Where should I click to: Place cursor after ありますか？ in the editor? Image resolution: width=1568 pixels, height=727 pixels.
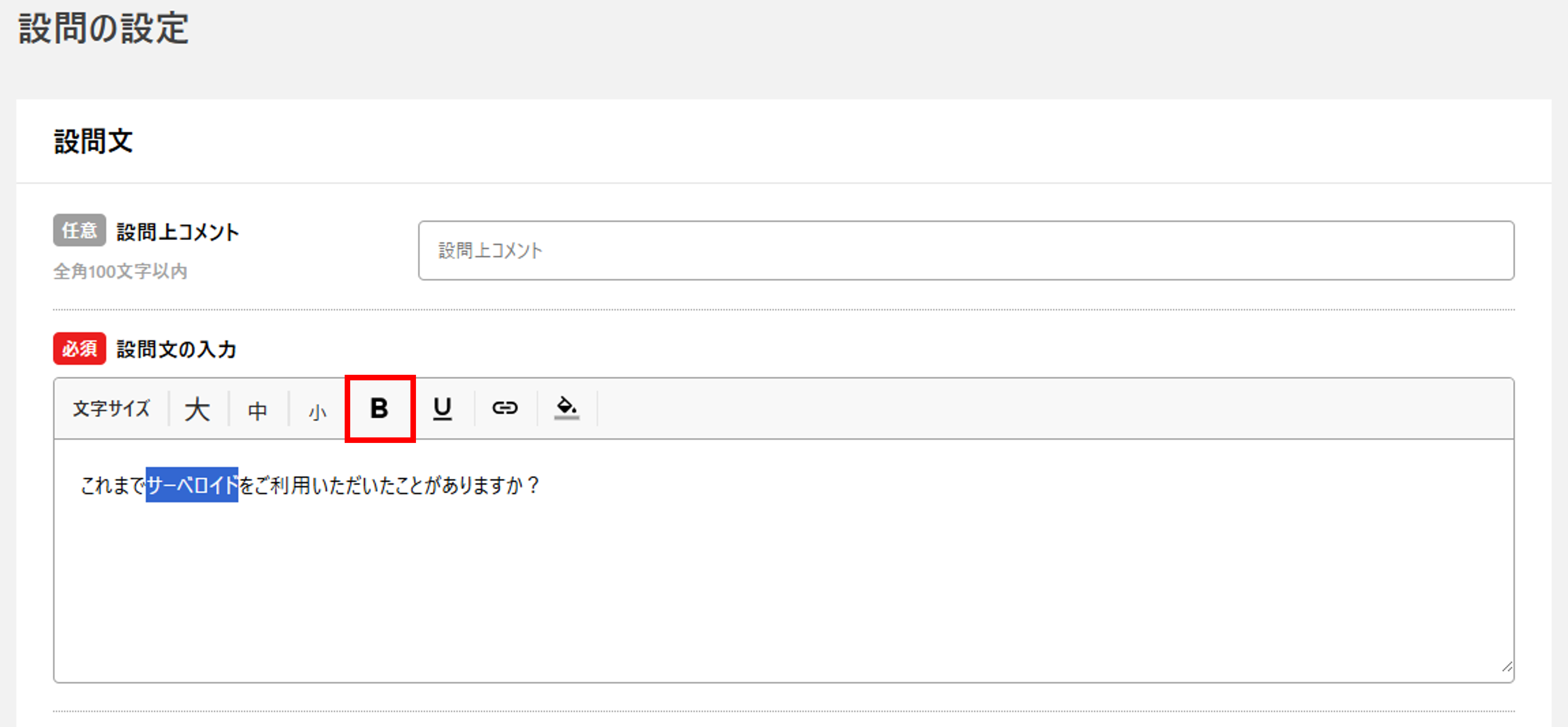point(541,485)
